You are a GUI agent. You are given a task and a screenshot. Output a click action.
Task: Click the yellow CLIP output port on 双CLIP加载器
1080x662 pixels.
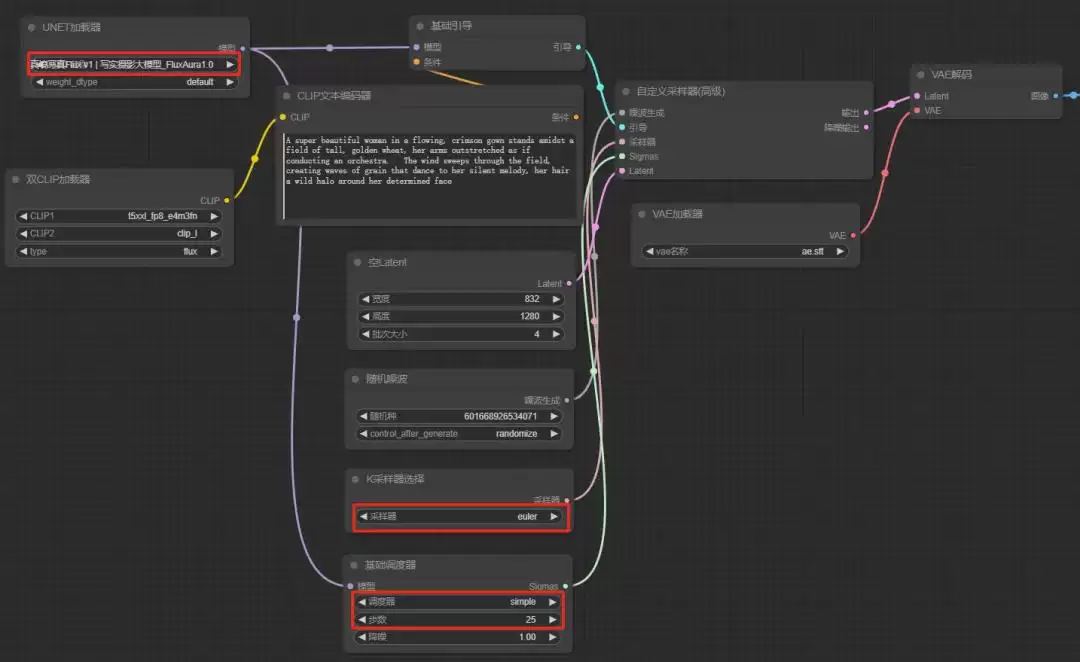pyautogui.click(x=227, y=200)
